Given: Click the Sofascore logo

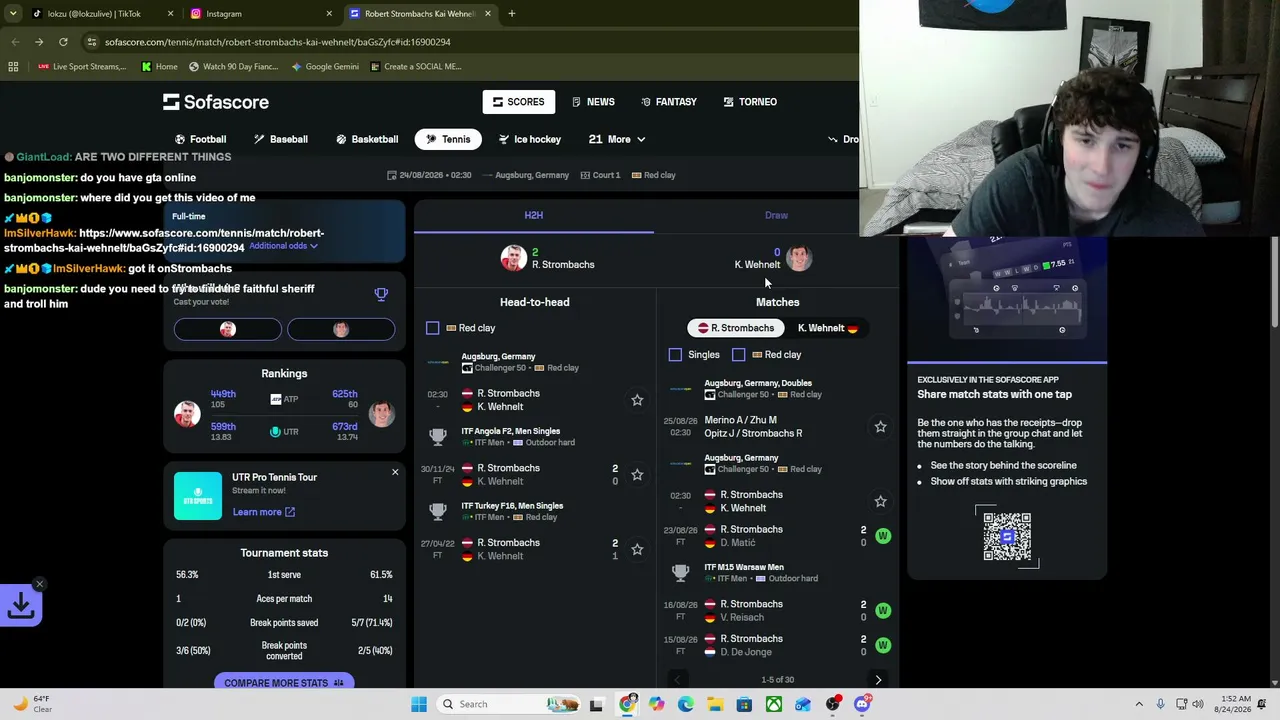Looking at the screenshot, I should (x=216, y=102).
